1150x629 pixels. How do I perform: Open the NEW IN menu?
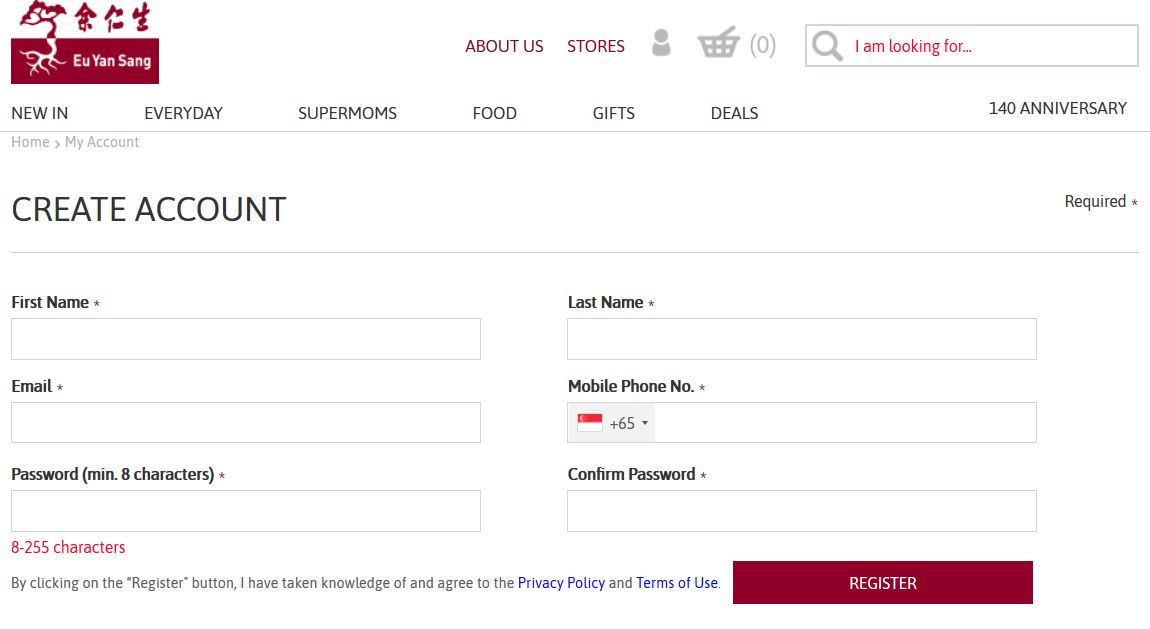[40, 113]
